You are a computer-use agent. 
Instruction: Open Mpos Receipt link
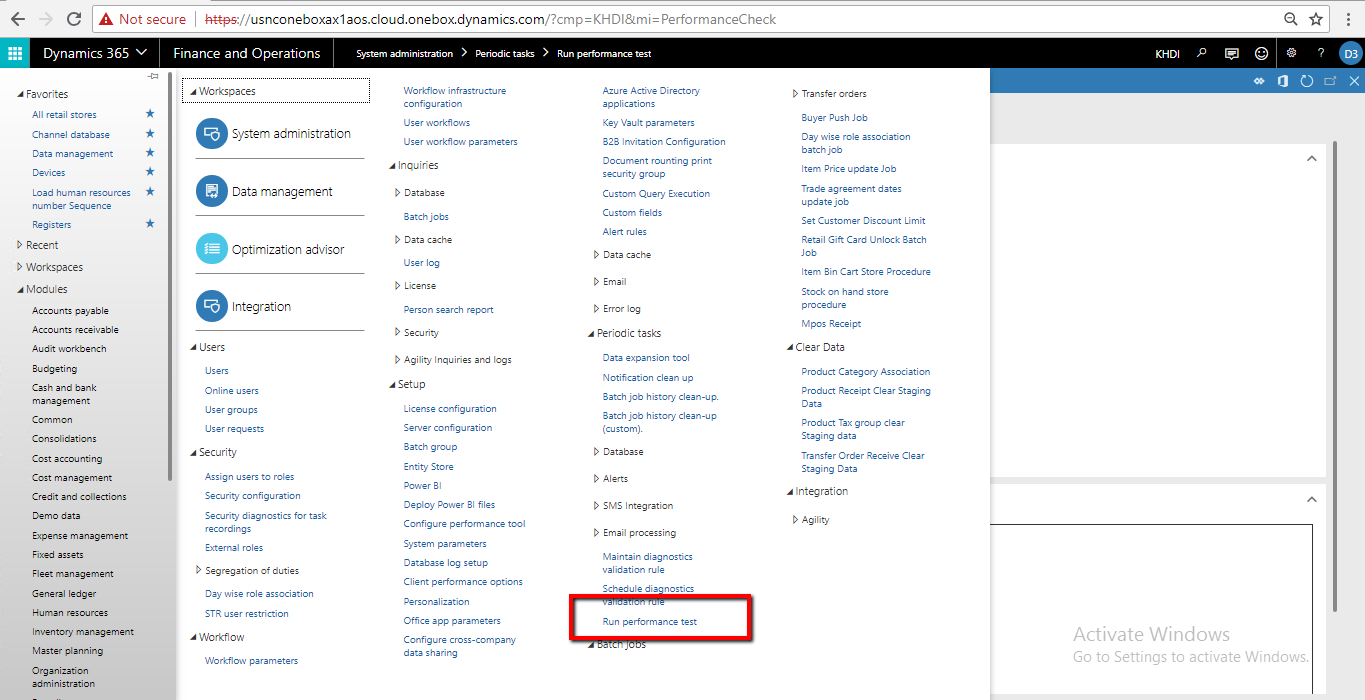point(831,324)
